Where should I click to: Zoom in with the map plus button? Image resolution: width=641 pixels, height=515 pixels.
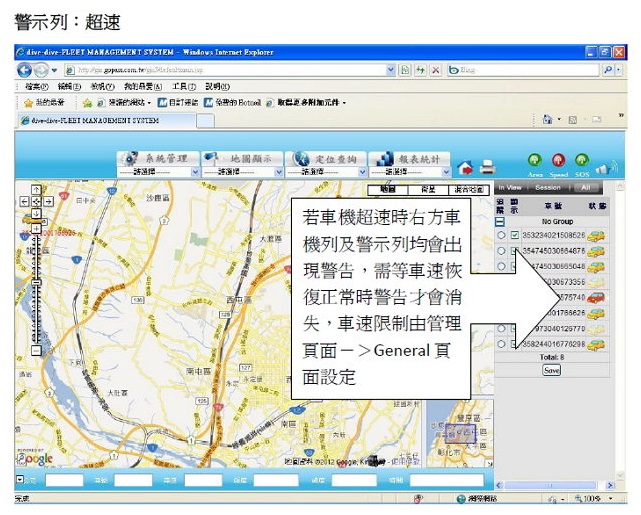(36, 228)
